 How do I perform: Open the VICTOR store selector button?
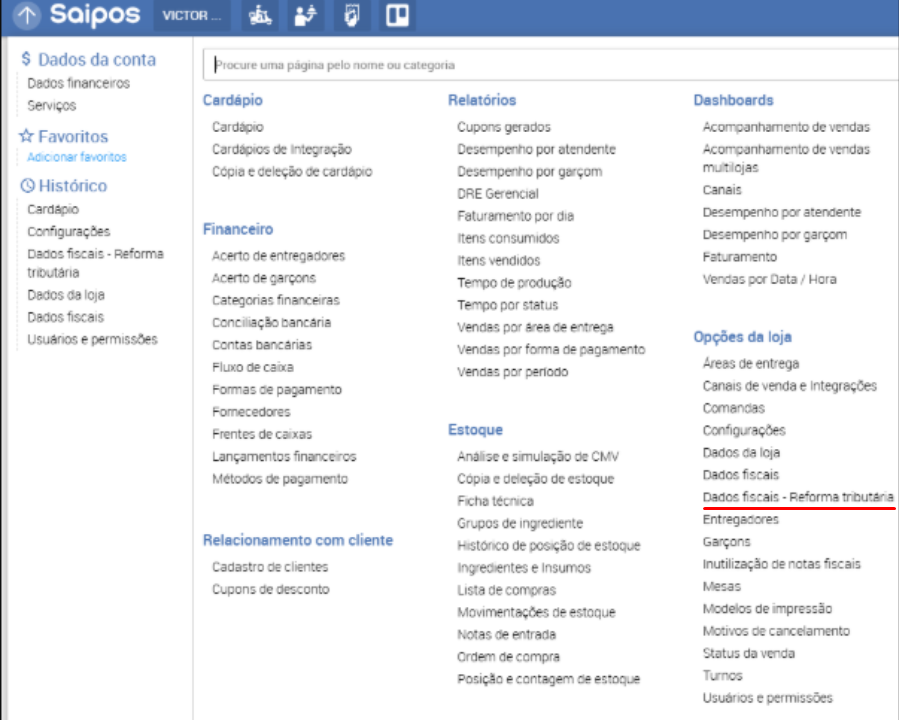(192, 16)
